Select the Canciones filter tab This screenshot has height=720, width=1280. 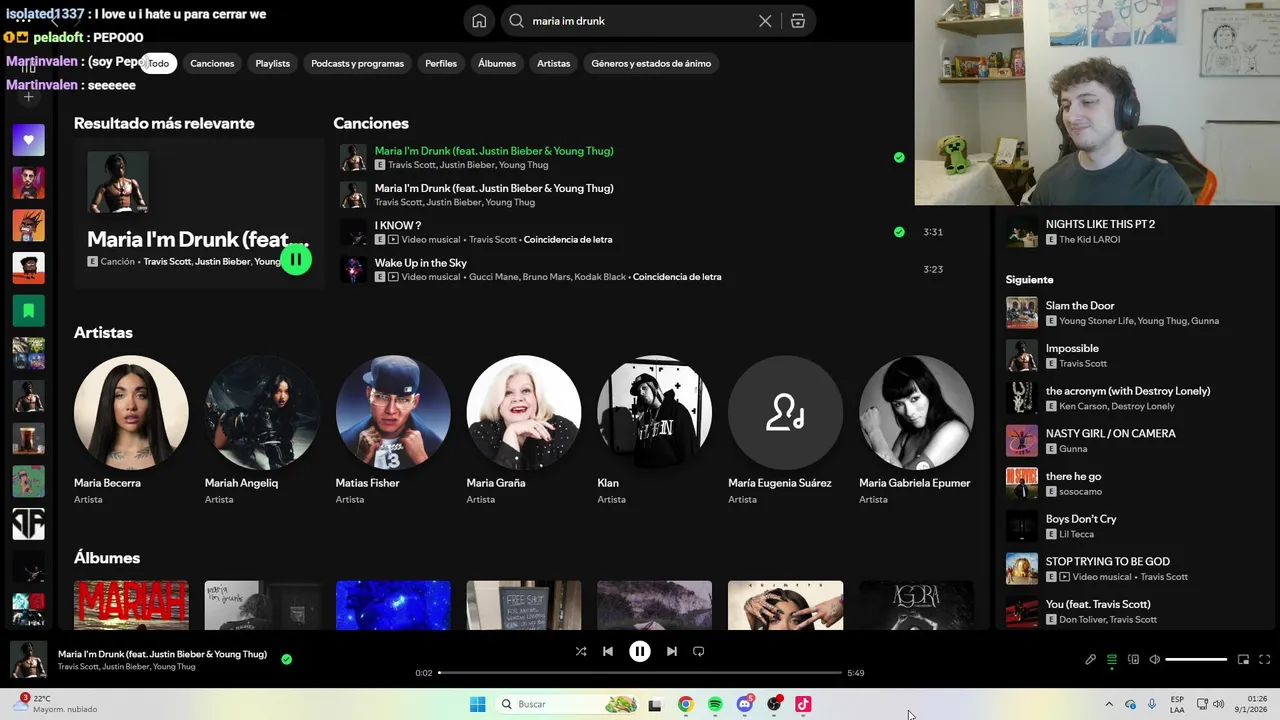click(212, 63)
